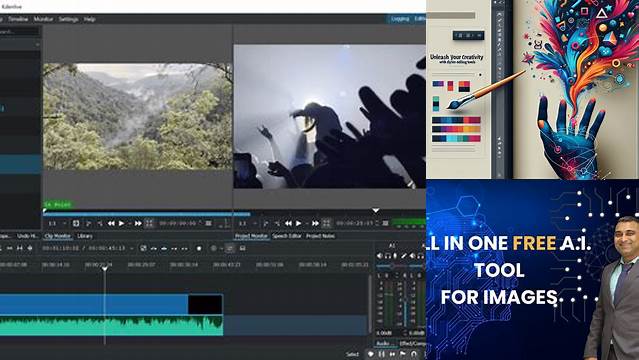Image resolution: width=639 pixels, height=360 pixels.
Task: Fast forward the Project Monitor playback
Action: [315, 223]
